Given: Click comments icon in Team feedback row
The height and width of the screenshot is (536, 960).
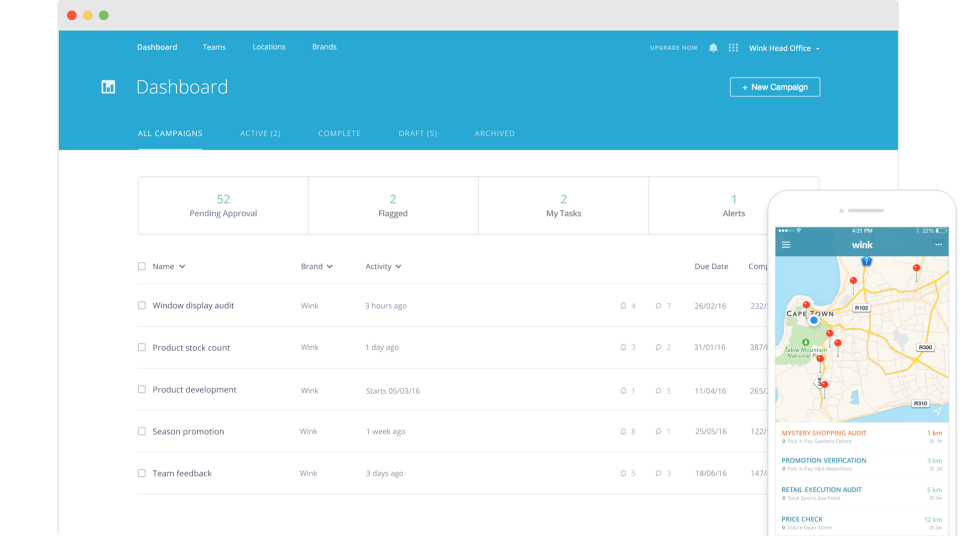Looking at the screenshot, I should 659,474.
